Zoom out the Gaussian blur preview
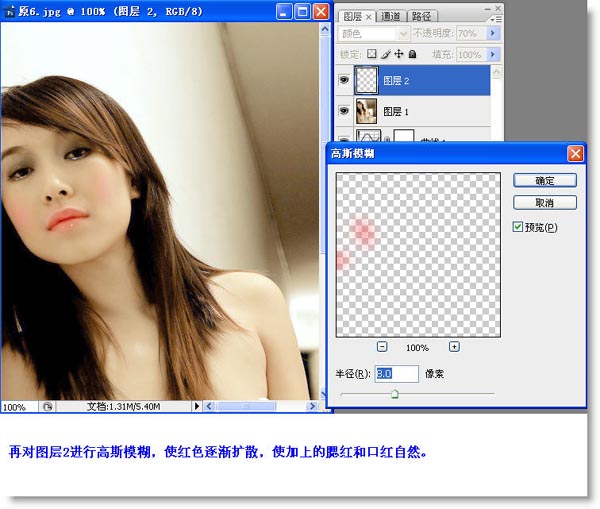 (382, 346)
